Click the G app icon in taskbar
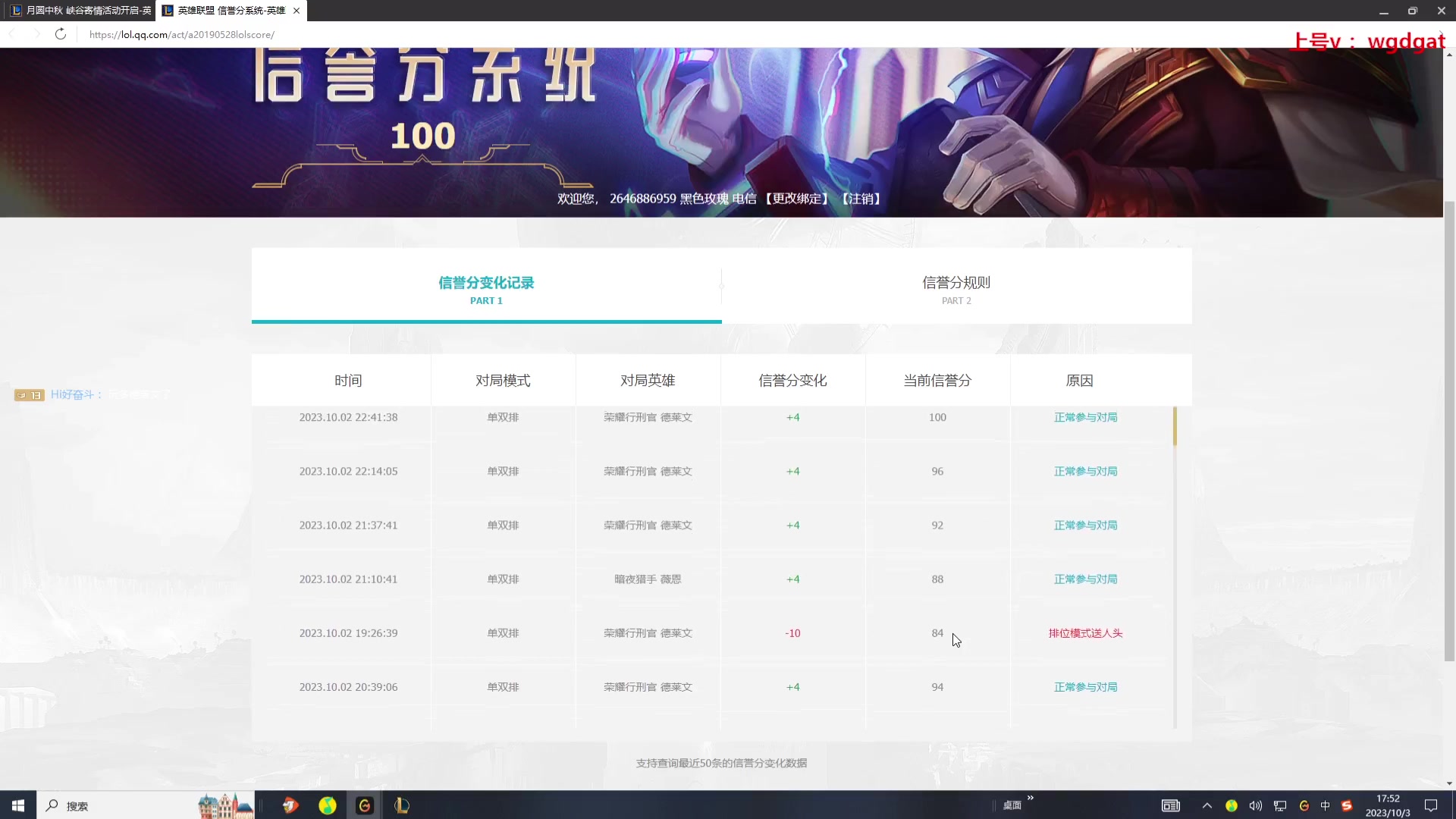The height and width of the screenshot is (819, 1456). point(364,805)
